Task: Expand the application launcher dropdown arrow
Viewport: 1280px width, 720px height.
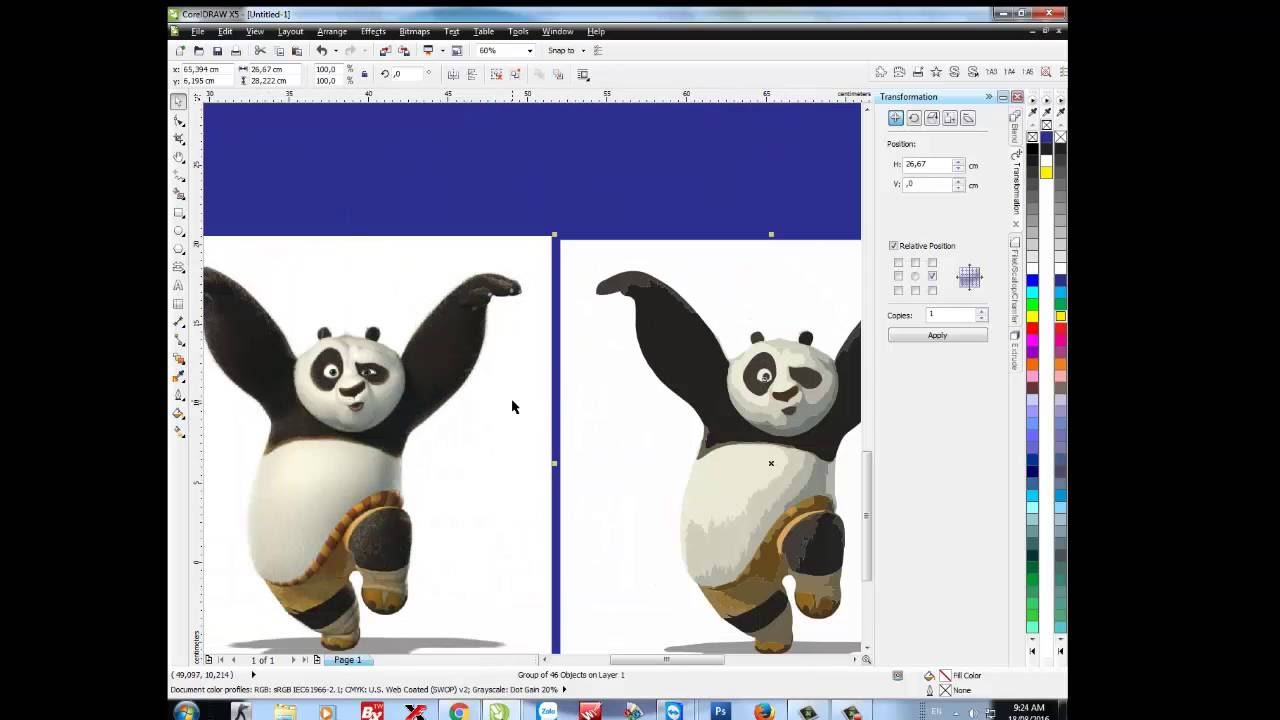Action: point(442,51)
